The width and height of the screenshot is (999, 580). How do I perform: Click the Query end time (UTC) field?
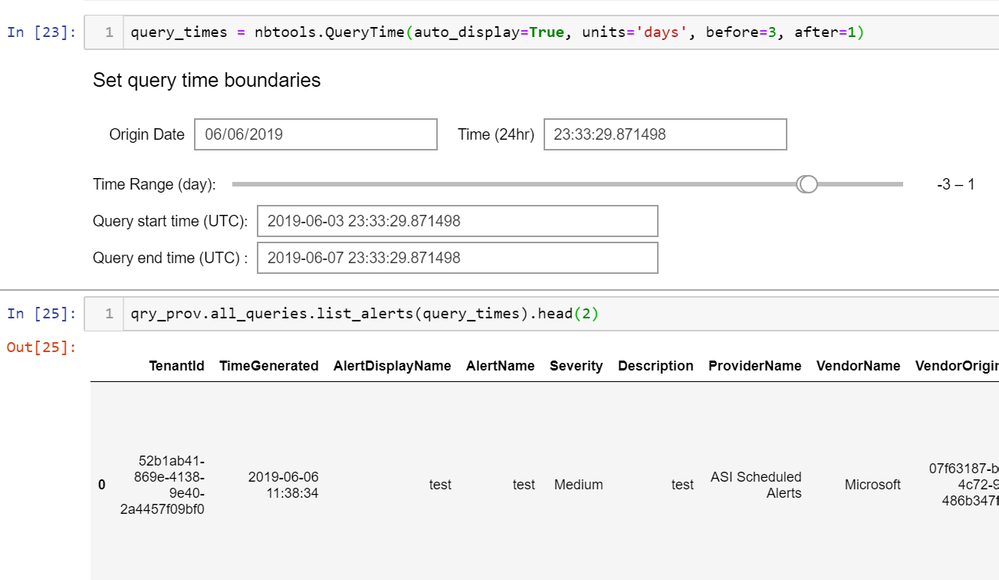tap(457, 258)
